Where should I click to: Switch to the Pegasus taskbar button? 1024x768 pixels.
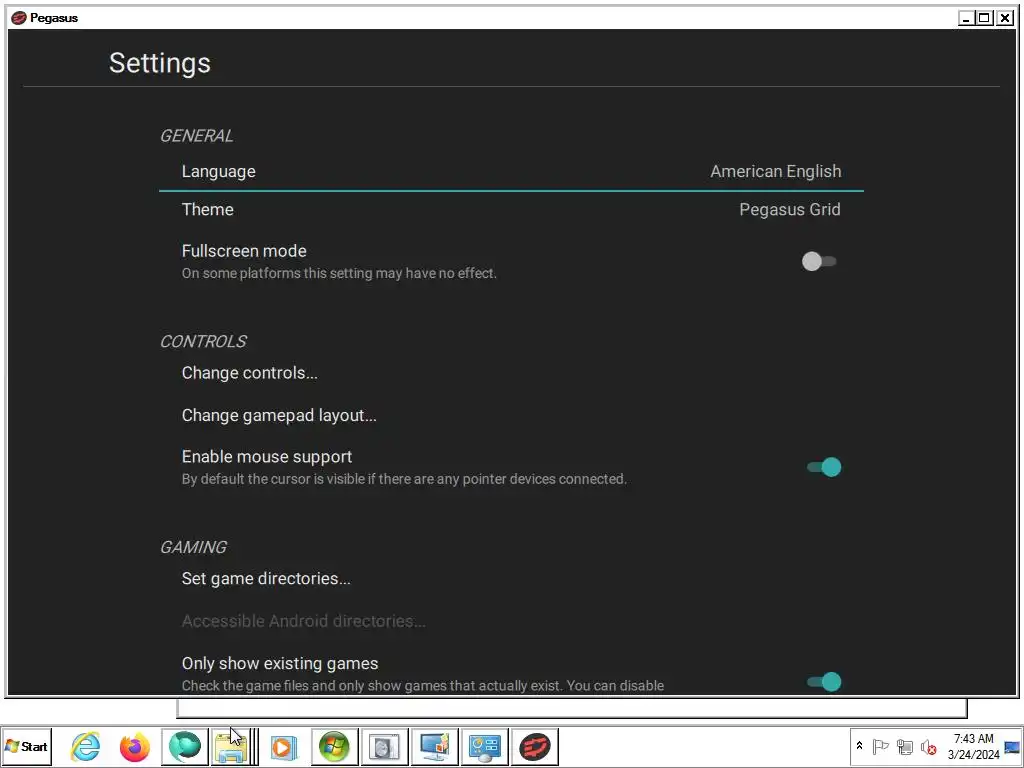point(535,746)
